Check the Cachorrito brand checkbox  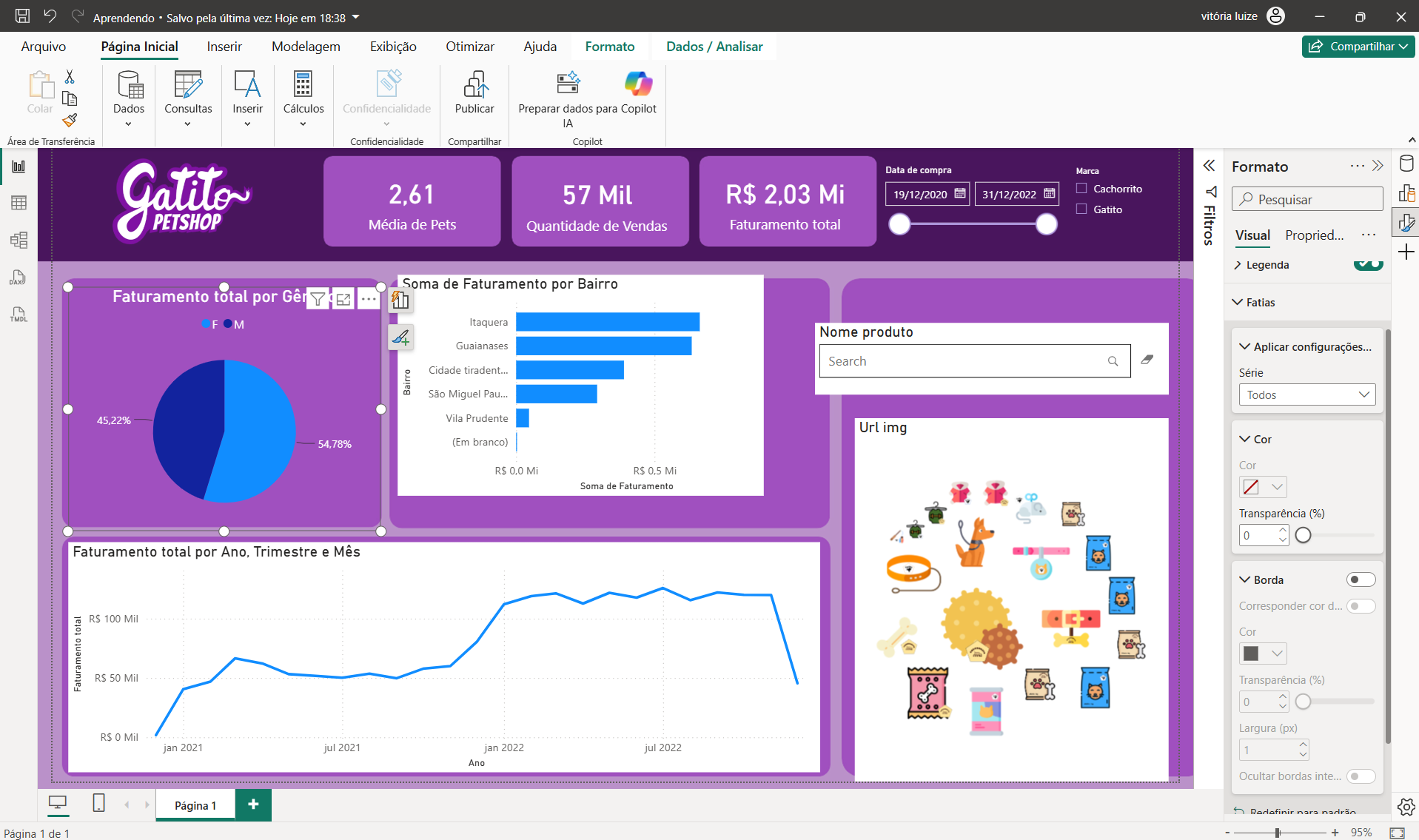[1081, 189]
